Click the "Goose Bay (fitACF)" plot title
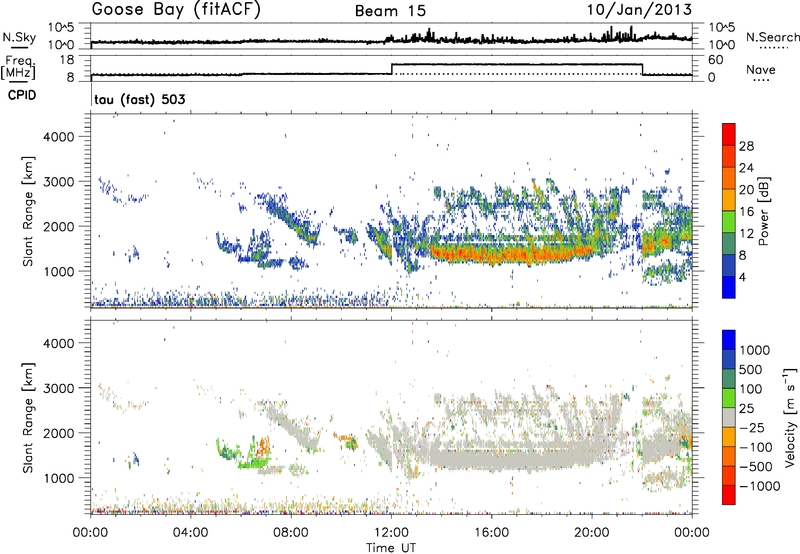Image resolution: width=800 pixels, height=554 pixels. tap(176, 10)
